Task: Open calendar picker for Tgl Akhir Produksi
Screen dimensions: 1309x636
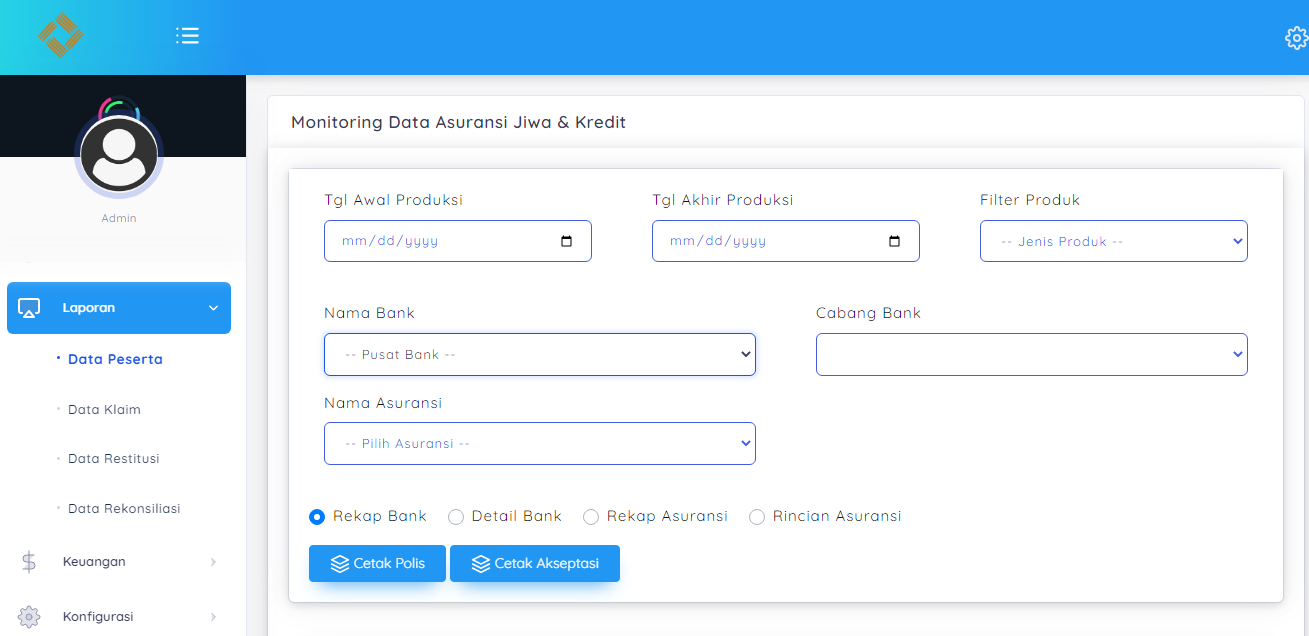Action: click(895, 241)
